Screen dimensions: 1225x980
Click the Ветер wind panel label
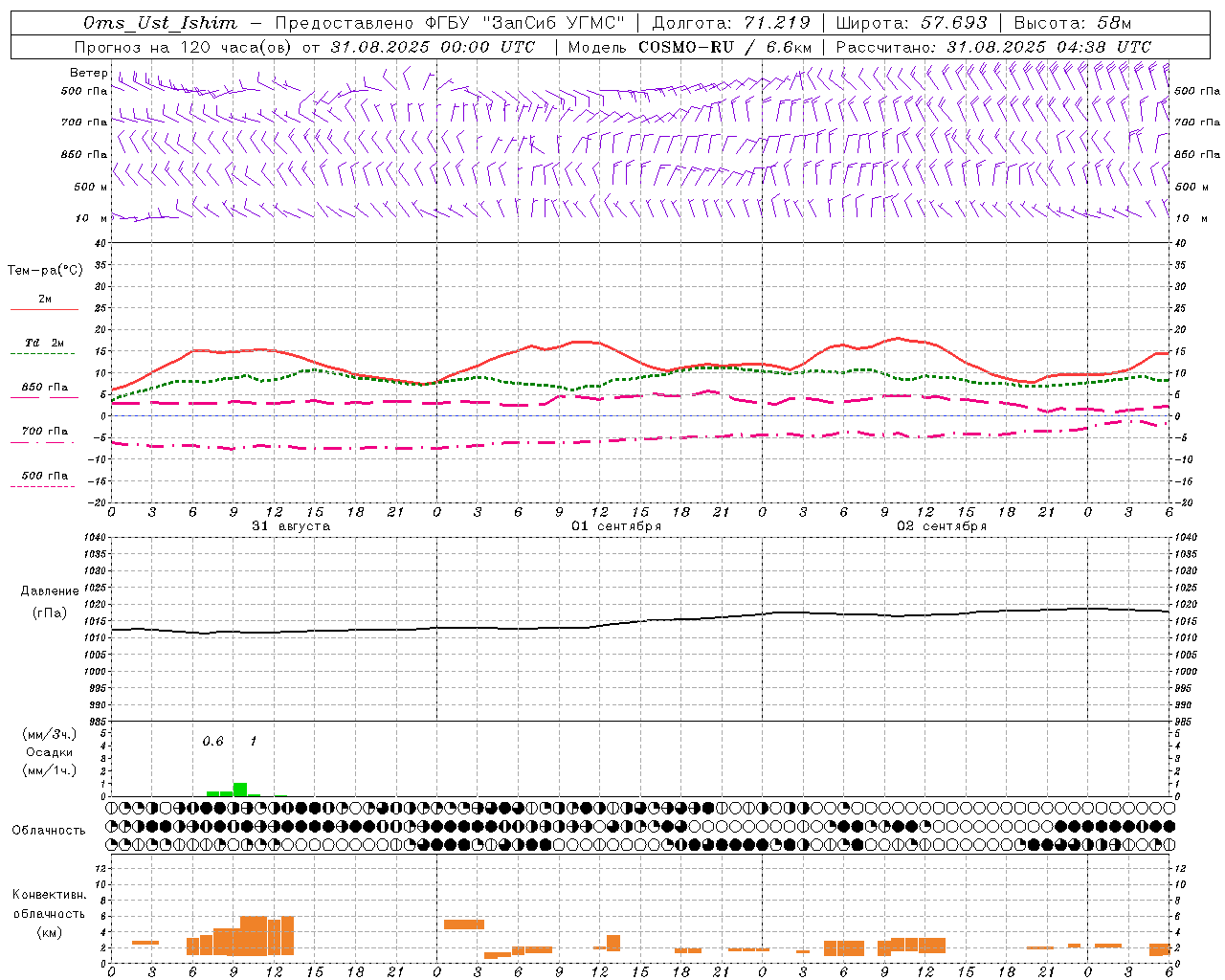pyautogui.click(x=89, y=73)
